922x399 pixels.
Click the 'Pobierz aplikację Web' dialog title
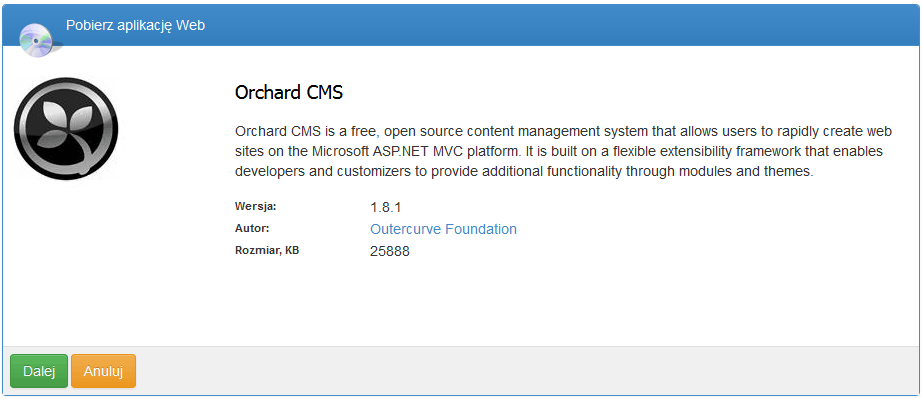pyautogui.click(x=135, y=25)
